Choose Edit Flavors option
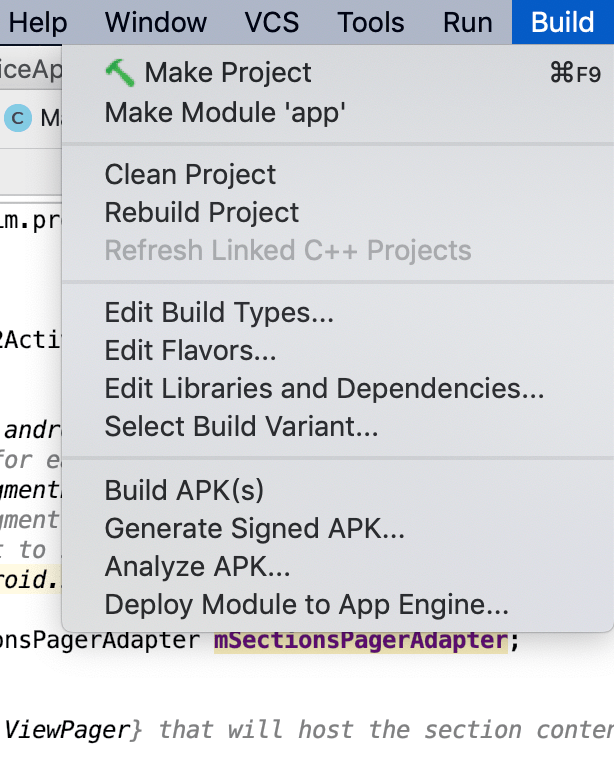 tap(190, 351)
